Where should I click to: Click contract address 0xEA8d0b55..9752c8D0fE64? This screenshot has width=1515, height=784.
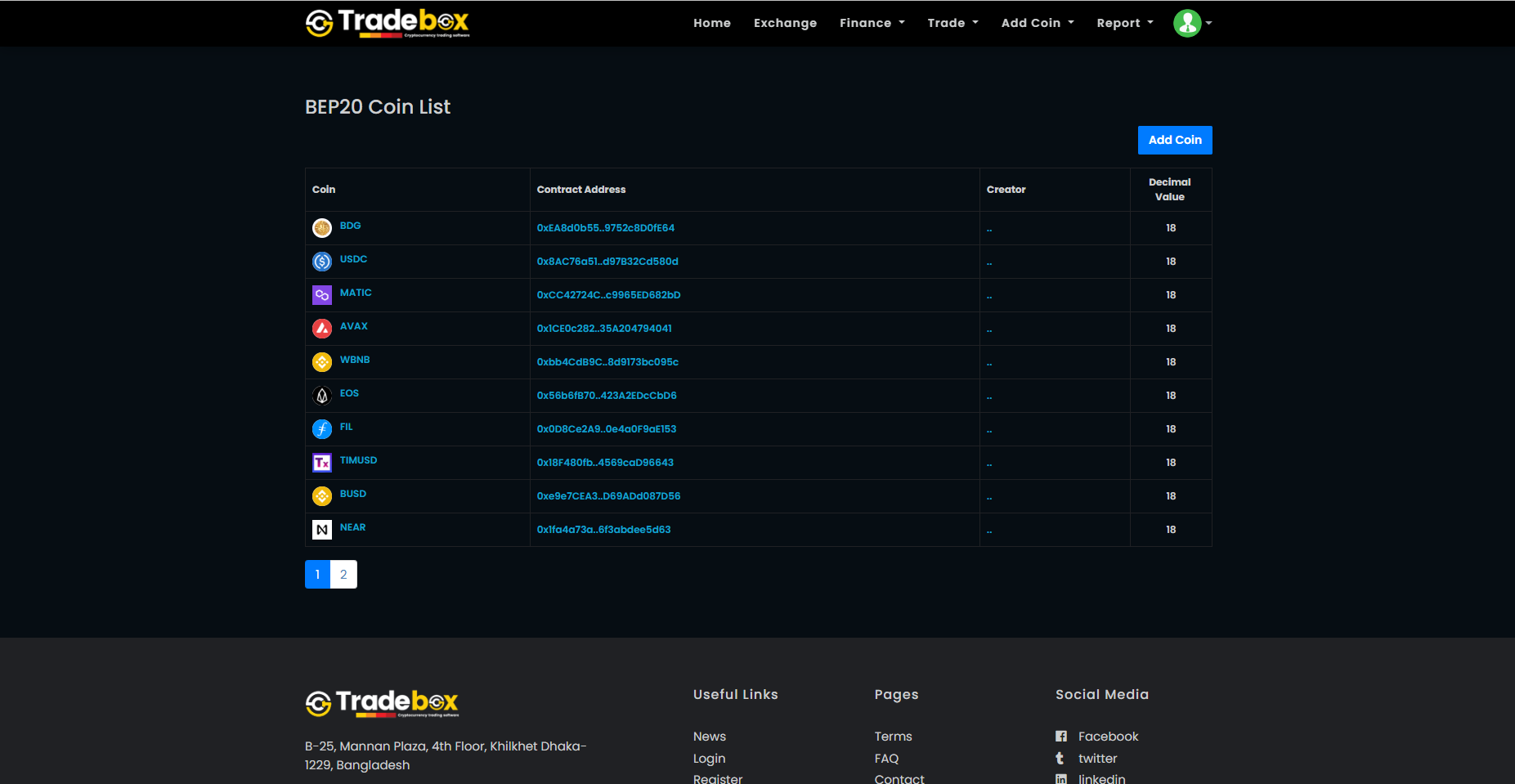pyautogui.click(x=606, y=228)
